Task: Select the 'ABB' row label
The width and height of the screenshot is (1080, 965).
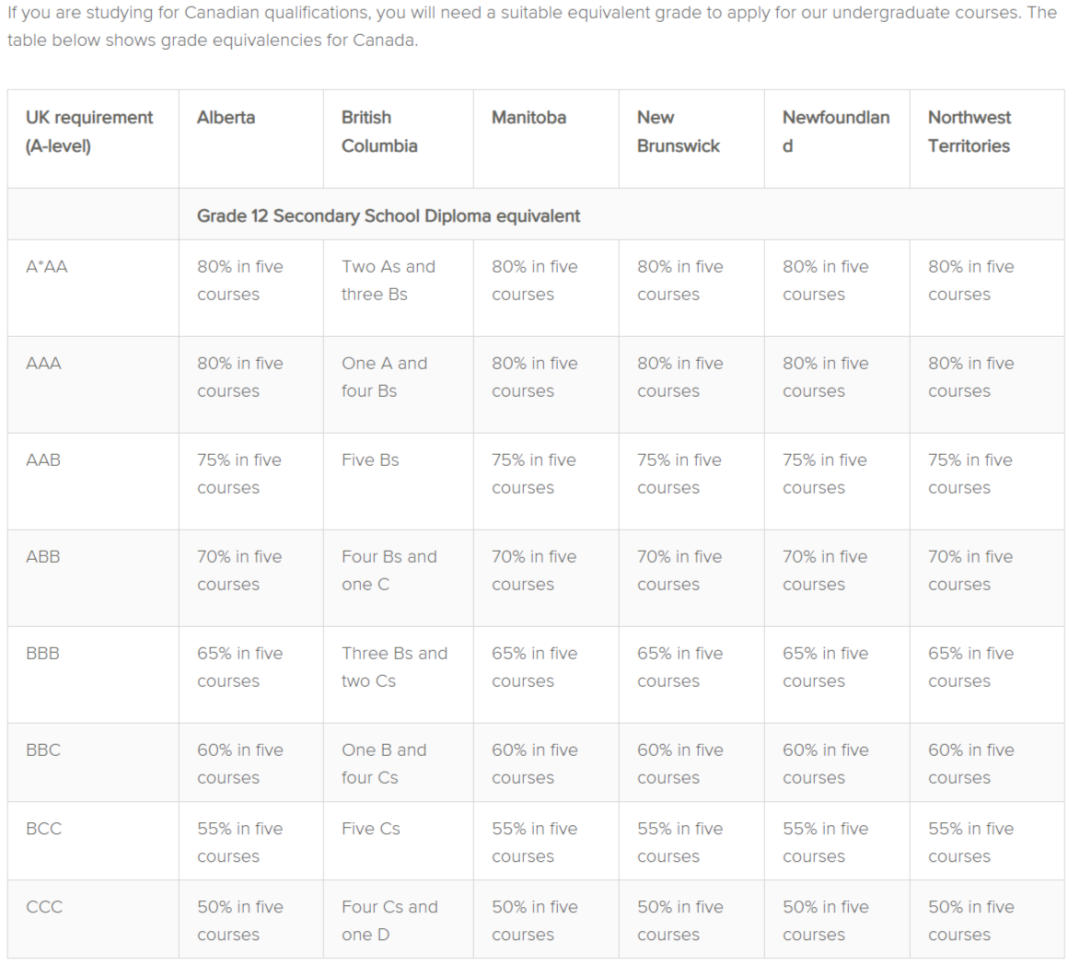Action: (43, 556)
